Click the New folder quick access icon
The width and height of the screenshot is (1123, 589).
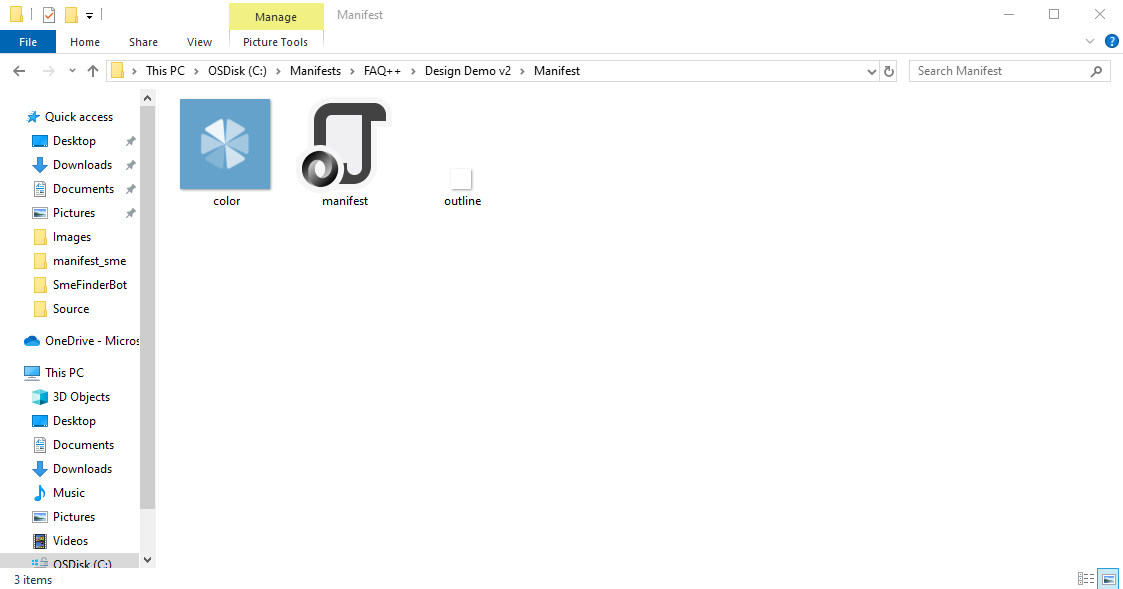pos(71,14)
